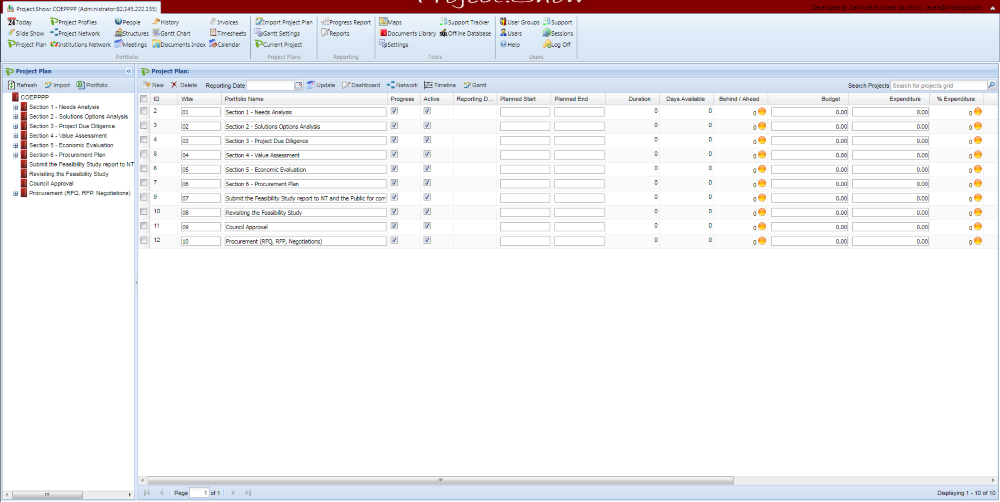The width and height of the screenshot is (1000, 502).
Task: Open Structures in the Portfolio group
Action: pos(131,33)
